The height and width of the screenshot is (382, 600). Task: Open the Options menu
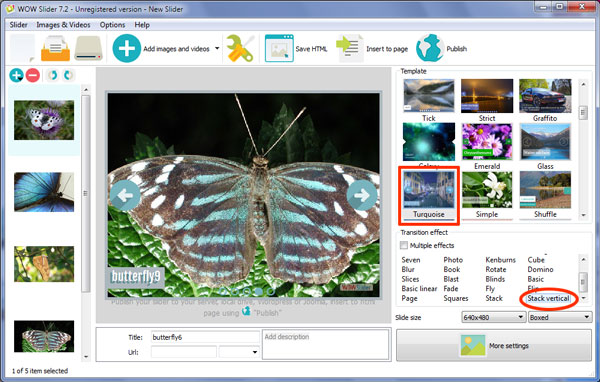point(112,25)
